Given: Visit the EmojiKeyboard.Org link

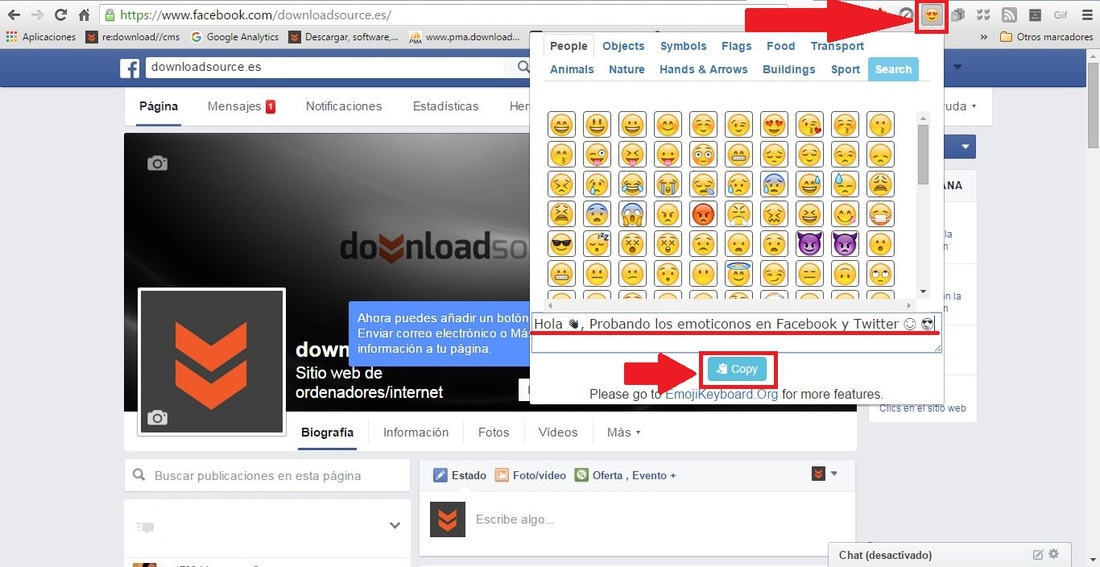Looking at the screenshot, I should 722,394.
